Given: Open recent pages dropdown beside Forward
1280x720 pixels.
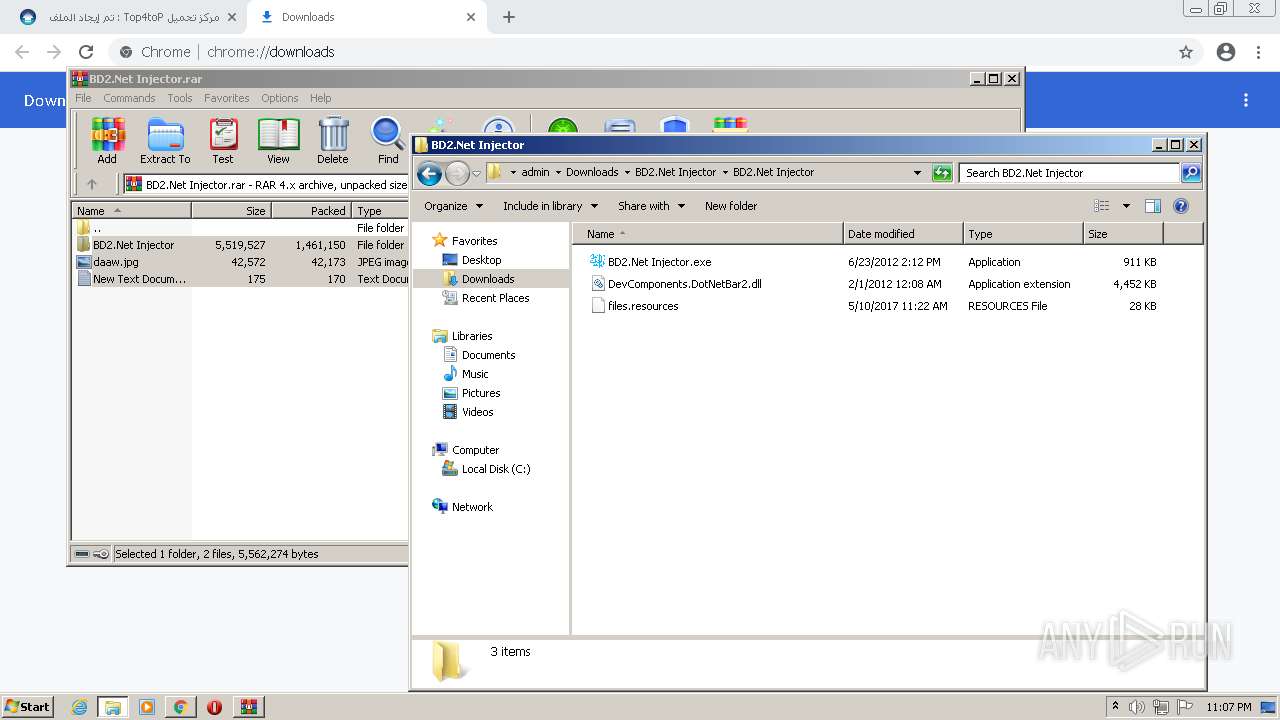Looking at the screenshot, I should point(476,173).
